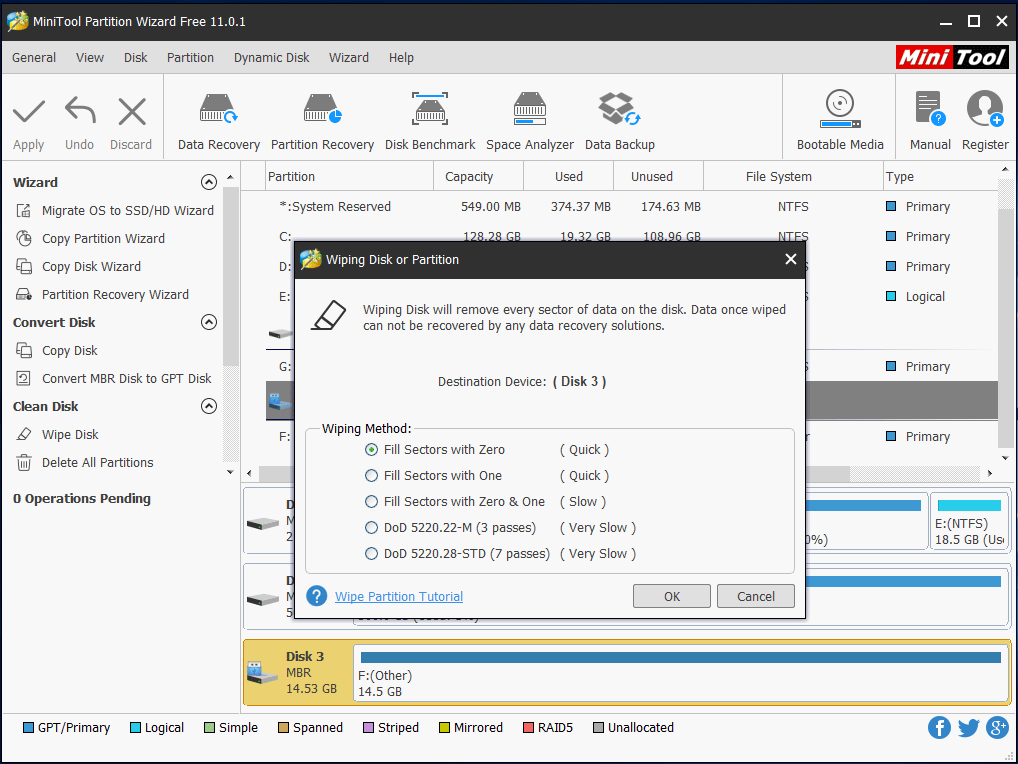Open Disk Benchmark tool
The height and width of the screenshot is (764, 1018).
click(x=430, y=121)
